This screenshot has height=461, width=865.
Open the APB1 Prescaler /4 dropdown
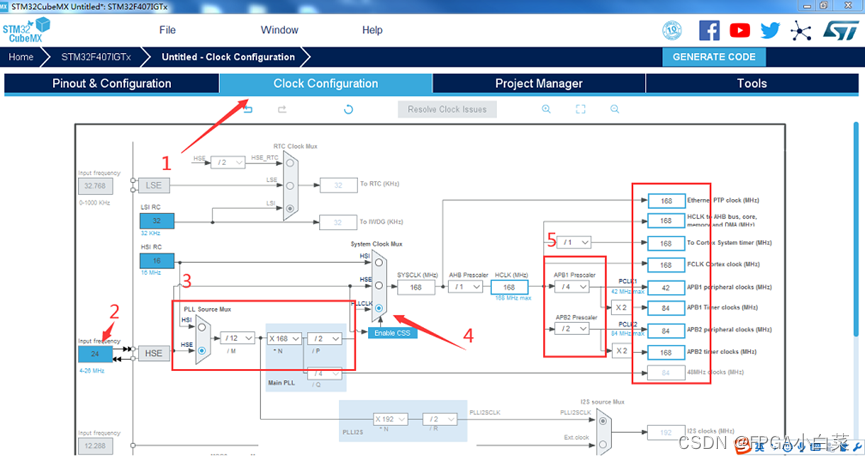coord(572,287)
